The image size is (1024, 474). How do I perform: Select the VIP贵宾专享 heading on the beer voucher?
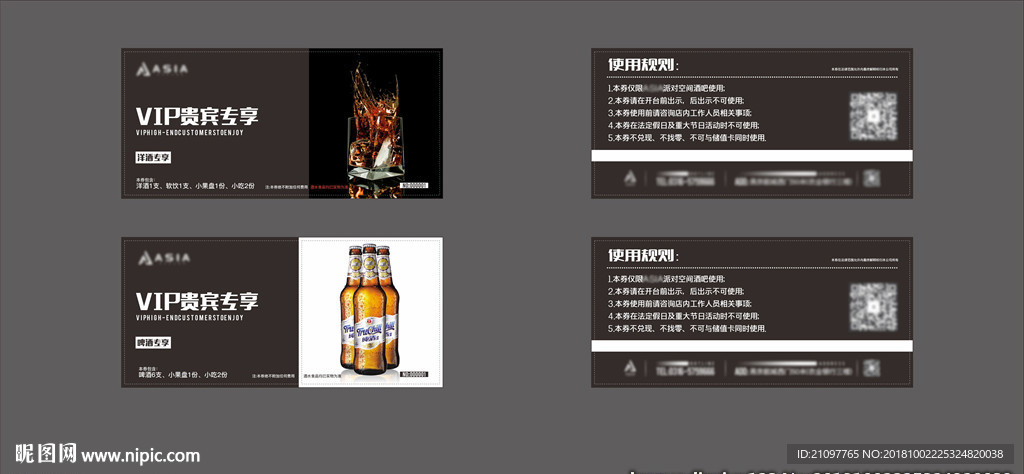tap(197, 301)
